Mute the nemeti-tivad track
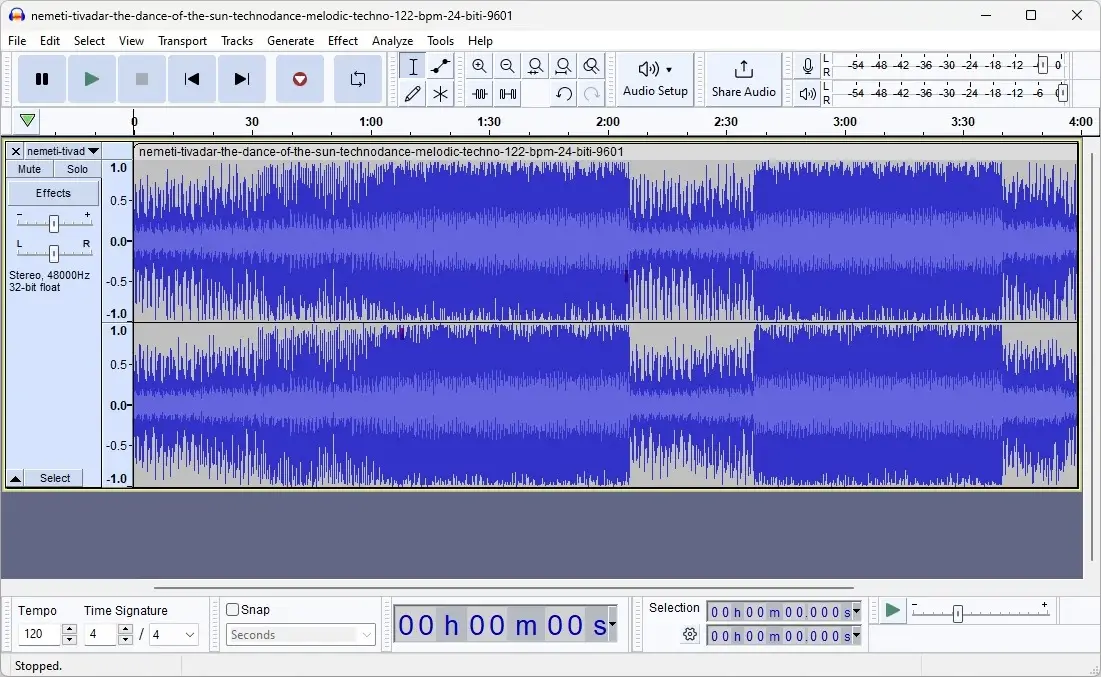 tap(29, 169)
